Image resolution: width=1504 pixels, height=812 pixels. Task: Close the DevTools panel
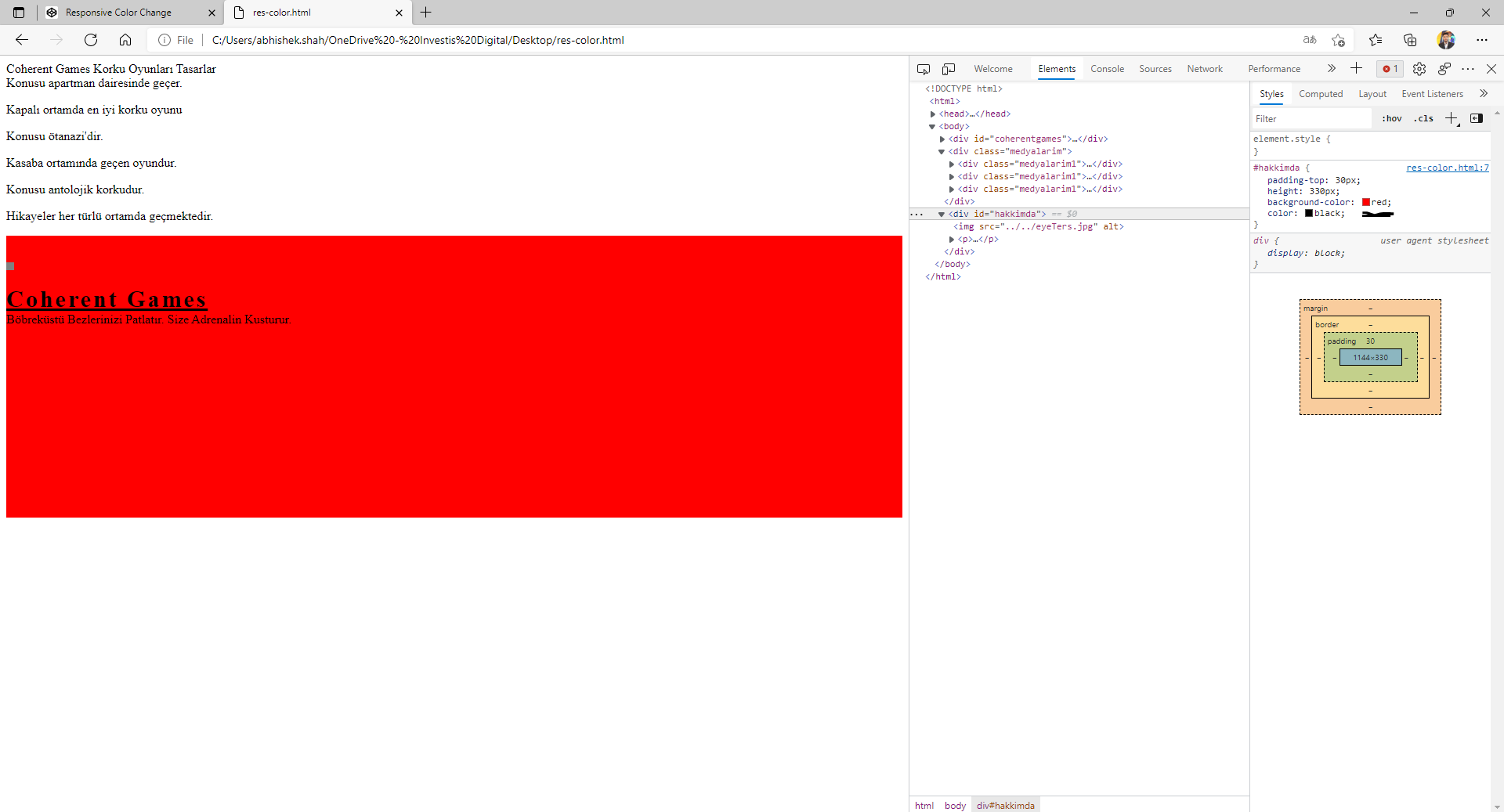pyautogui.click(x=1491, y=69)
